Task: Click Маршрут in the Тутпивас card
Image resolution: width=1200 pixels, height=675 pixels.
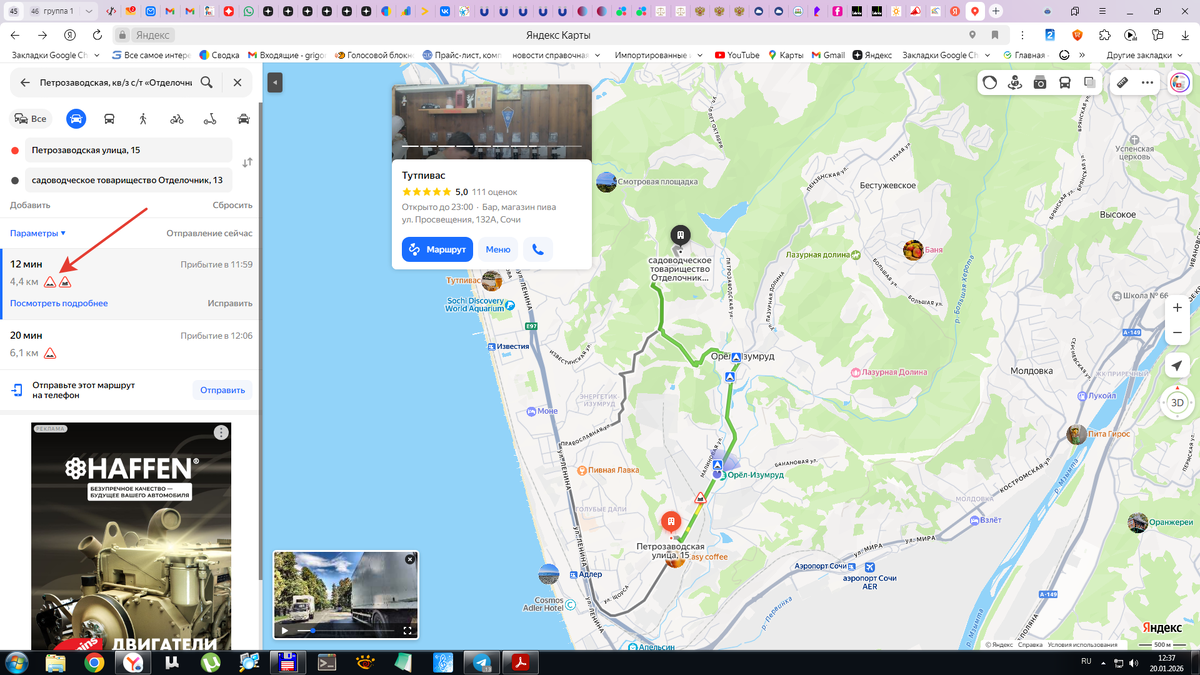Action: (437, 249)
